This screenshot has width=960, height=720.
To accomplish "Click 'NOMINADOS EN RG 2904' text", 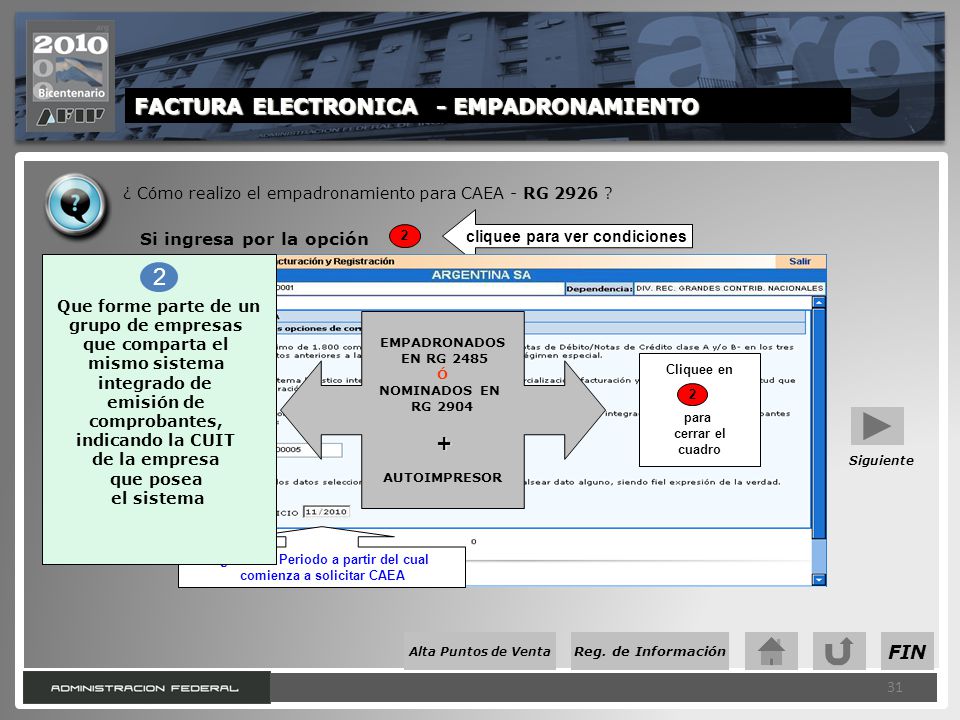I will pyautogui.click(x=440, y=398).
